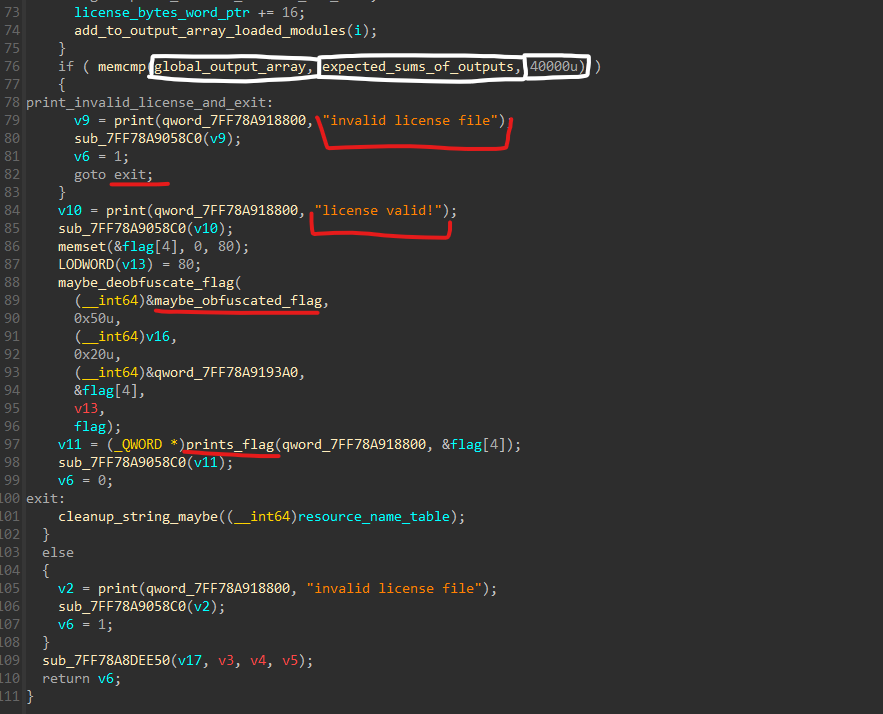Click prints_flag function call
The image size is (883, 714).
click(232, 444)
